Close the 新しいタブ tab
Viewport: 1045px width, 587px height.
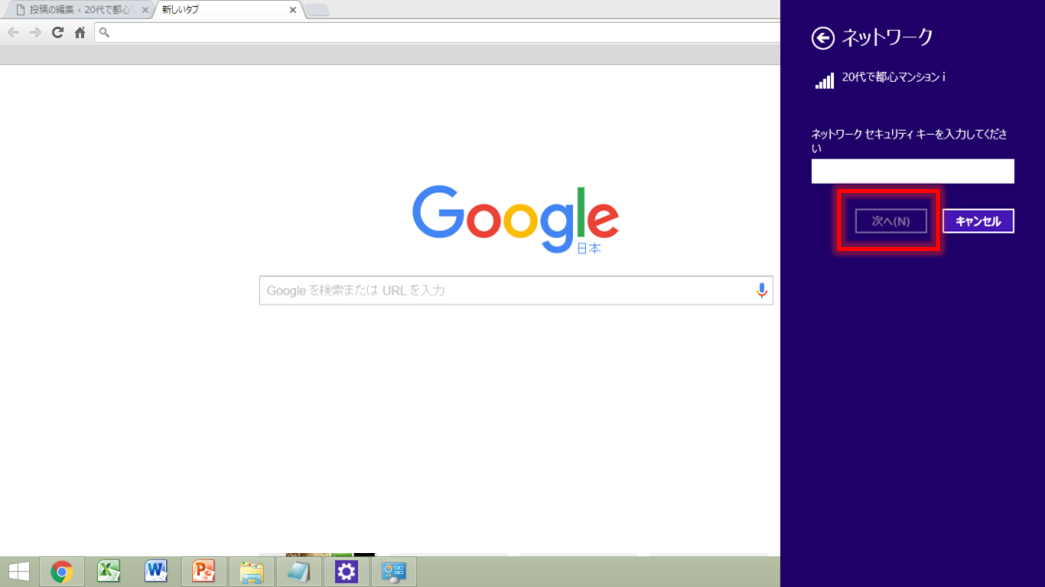point(293,10)
